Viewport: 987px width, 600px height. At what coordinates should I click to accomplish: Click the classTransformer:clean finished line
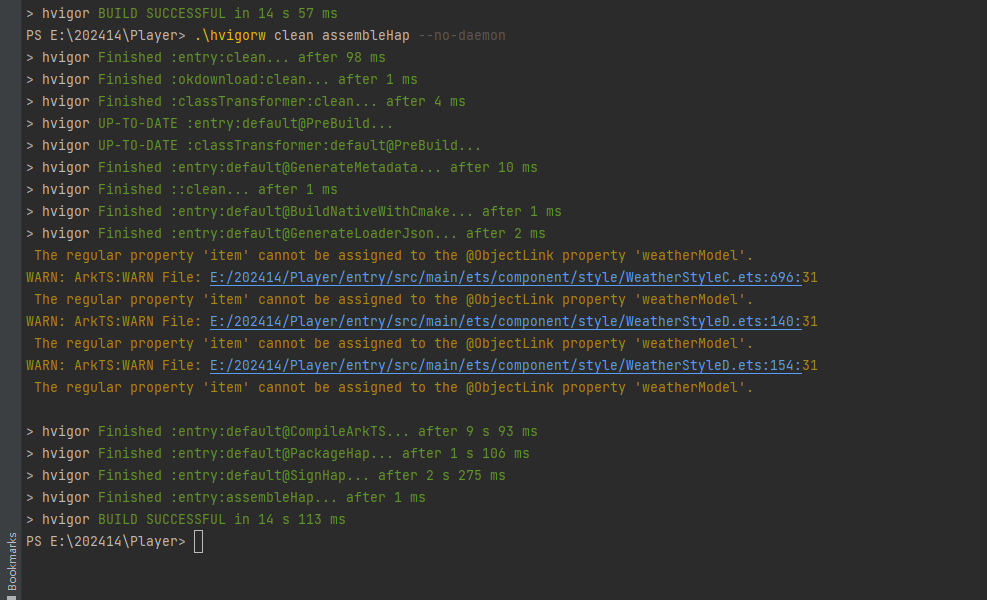(246, 102)
